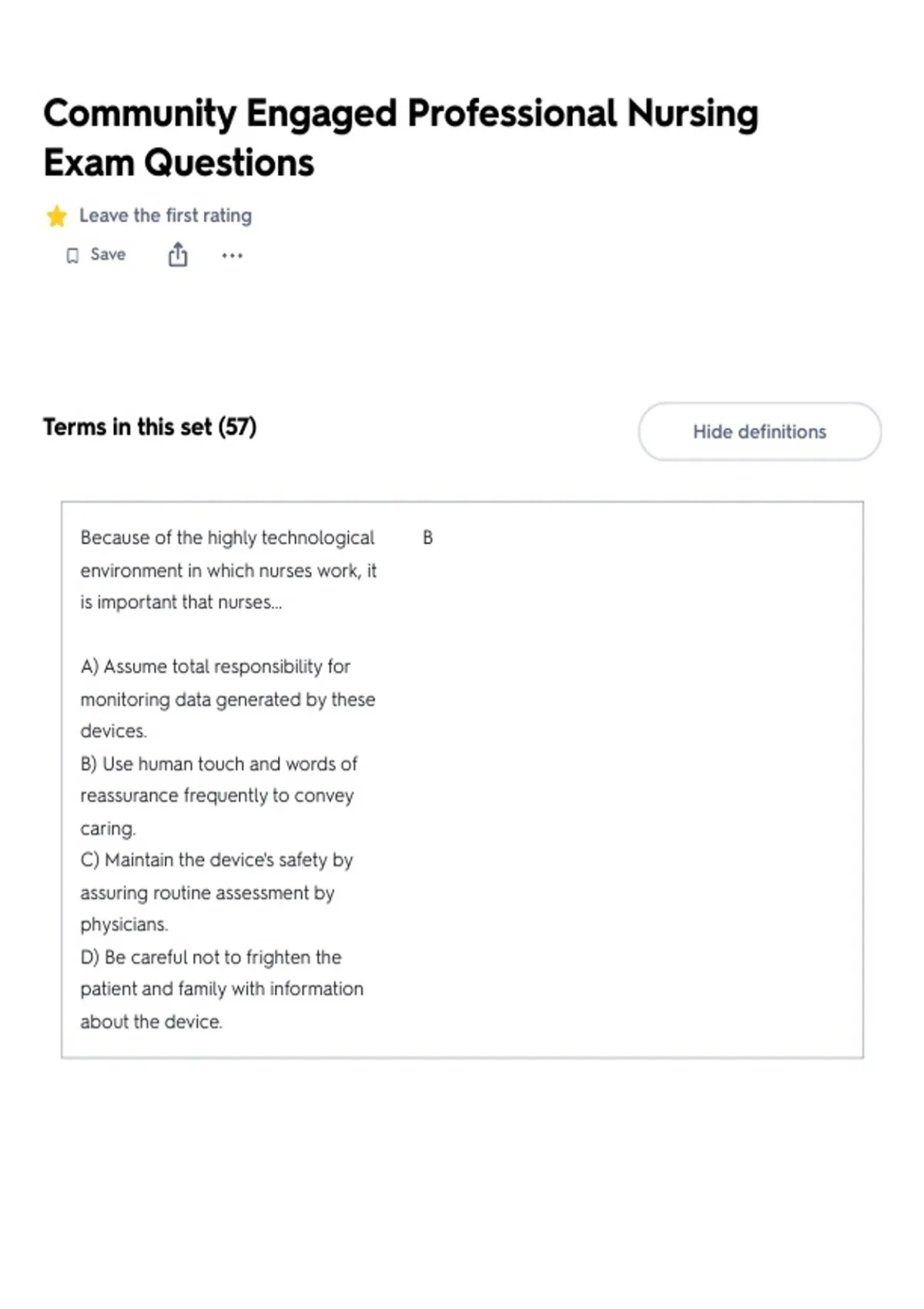Click the (57) term count

coord(237,427)
